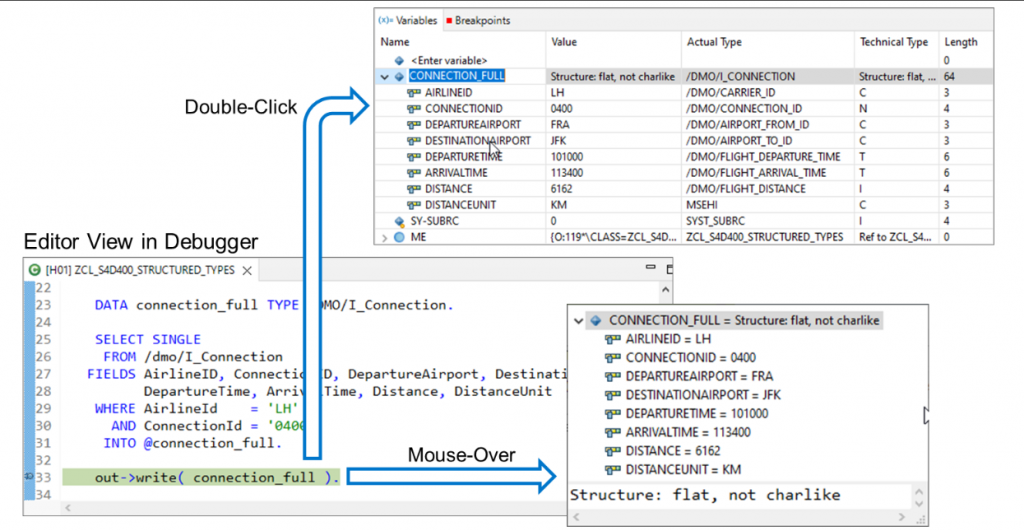Switch to the Variables tab
1024x531 pixels.
408,20
